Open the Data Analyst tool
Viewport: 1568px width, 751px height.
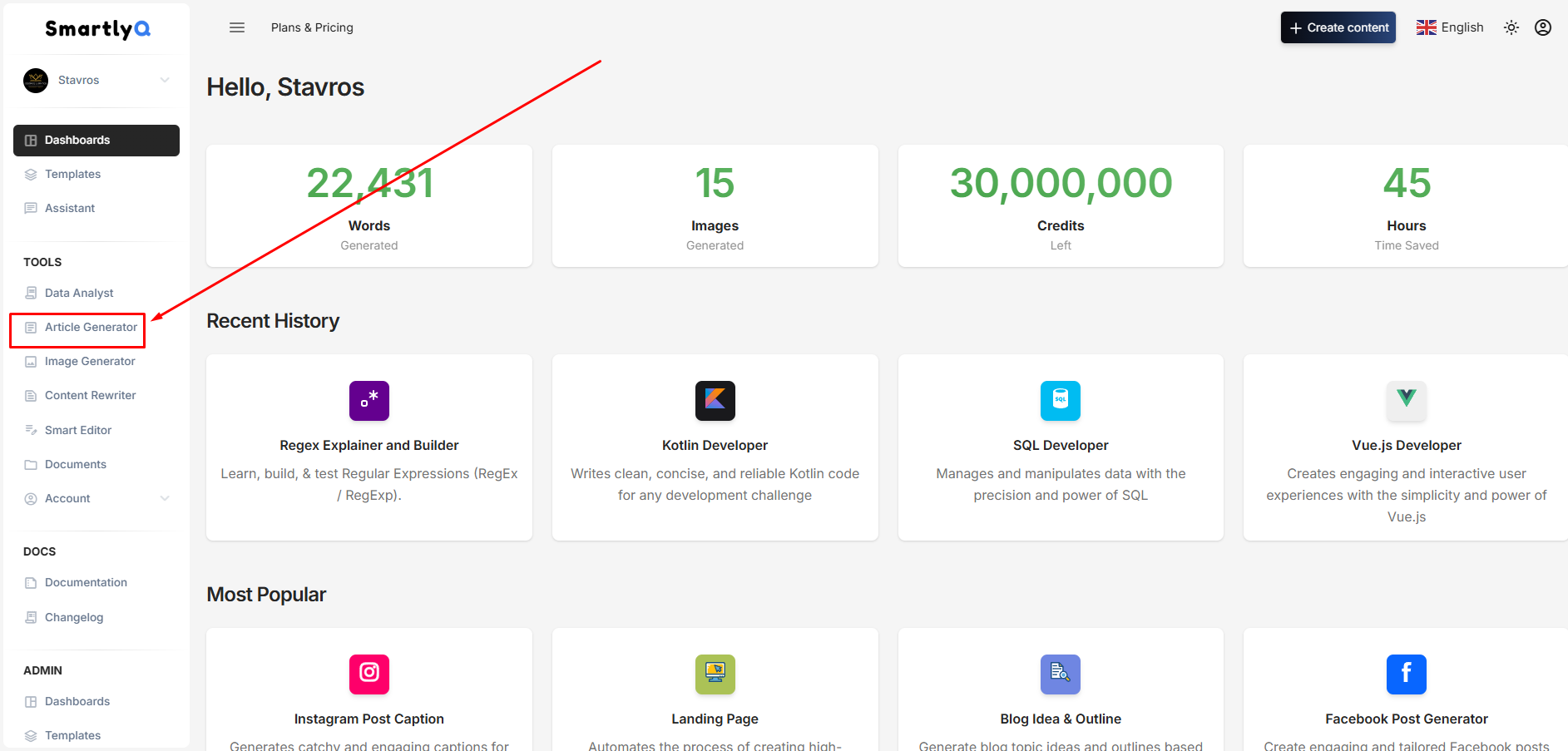coord(96,293)
